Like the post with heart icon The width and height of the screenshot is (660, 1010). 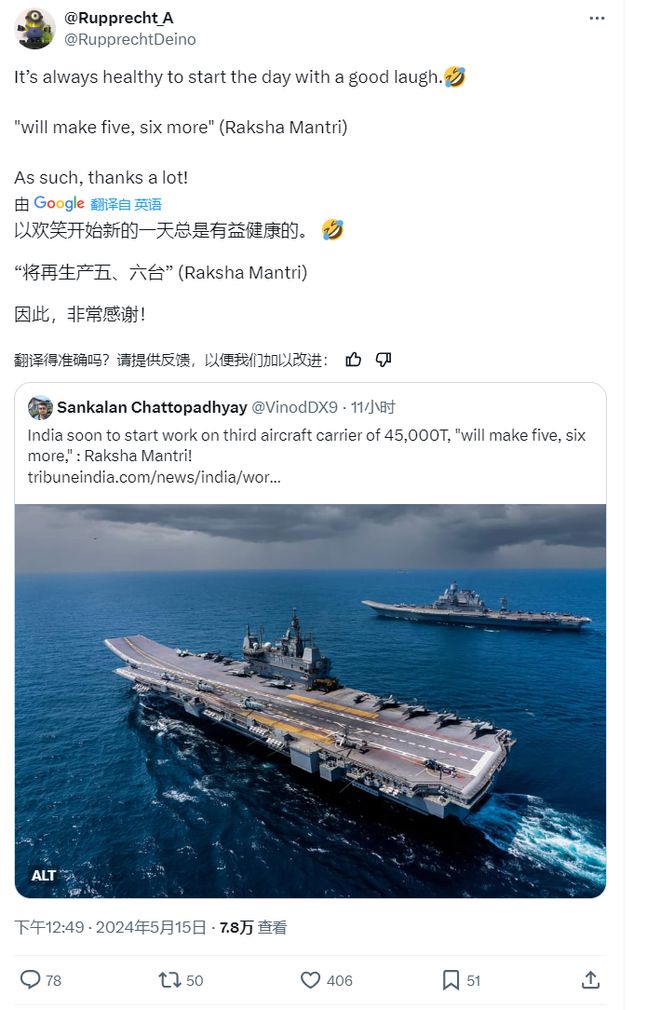(310, 980)
